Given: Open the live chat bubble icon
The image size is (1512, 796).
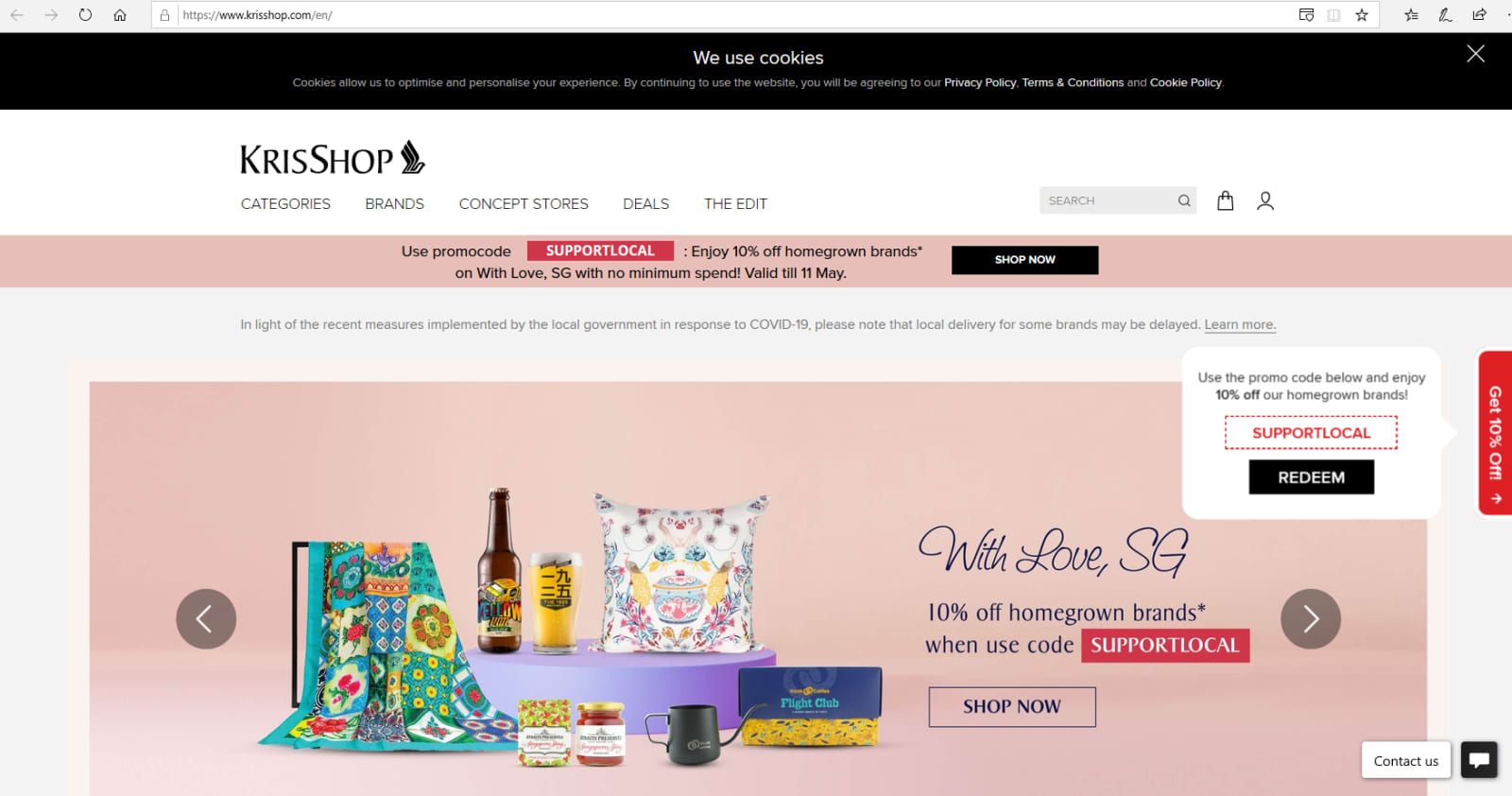Looking at the screenshot, I should coord(1479,760).
